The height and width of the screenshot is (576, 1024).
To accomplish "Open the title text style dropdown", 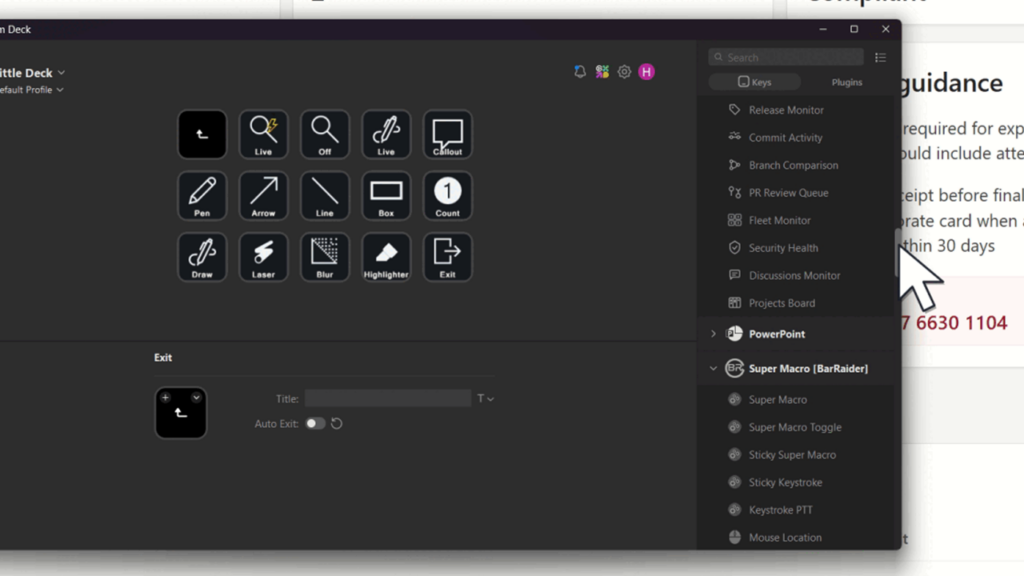I will pos(485,398).
